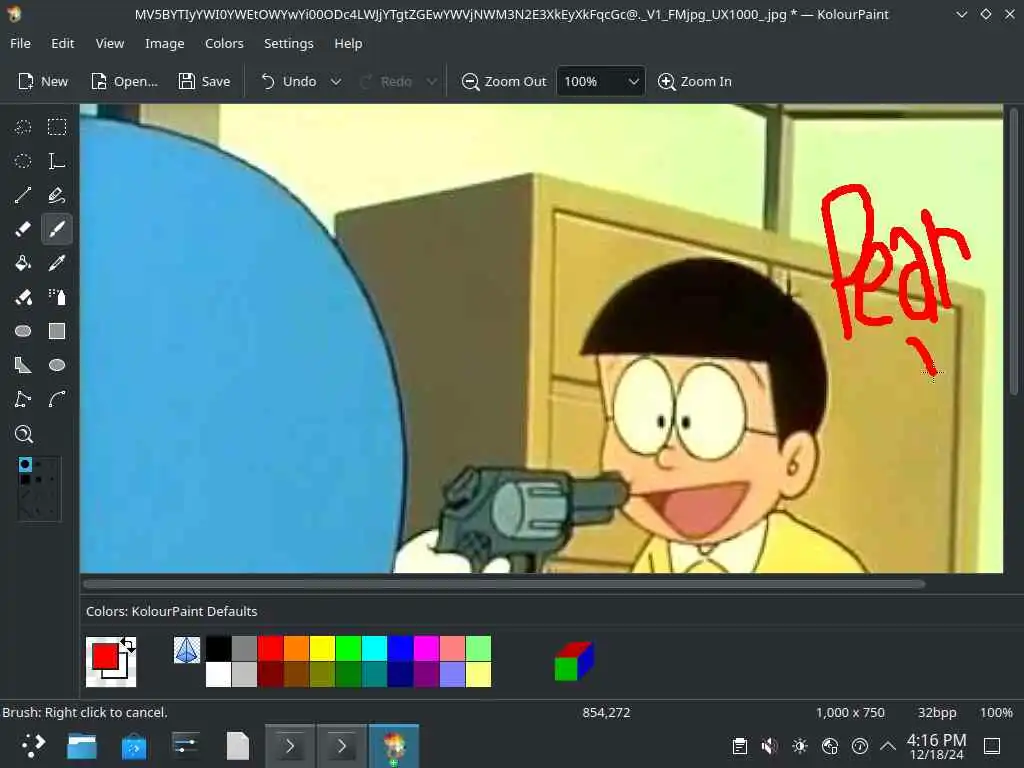Click the 4:16 PM clock
The width and height of the screenshot is (1024, 768).
(x=936, y=746)
